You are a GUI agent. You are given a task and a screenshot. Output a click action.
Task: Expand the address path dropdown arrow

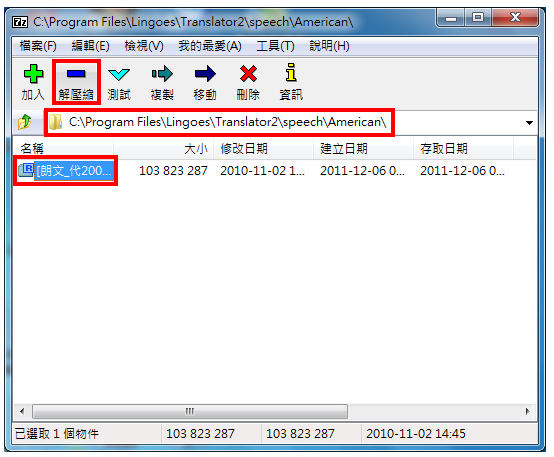click(x=529, y=123)
